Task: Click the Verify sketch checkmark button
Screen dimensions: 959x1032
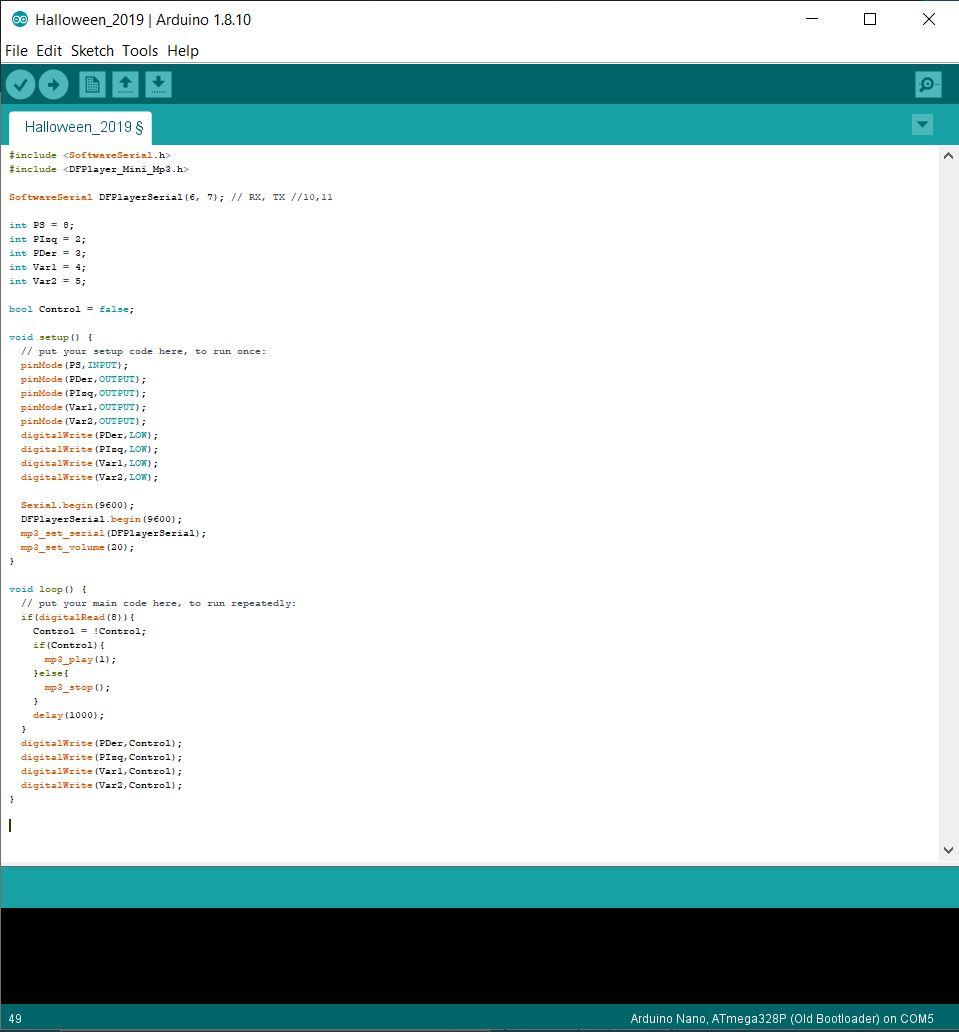Action: [x=20, y=85]
